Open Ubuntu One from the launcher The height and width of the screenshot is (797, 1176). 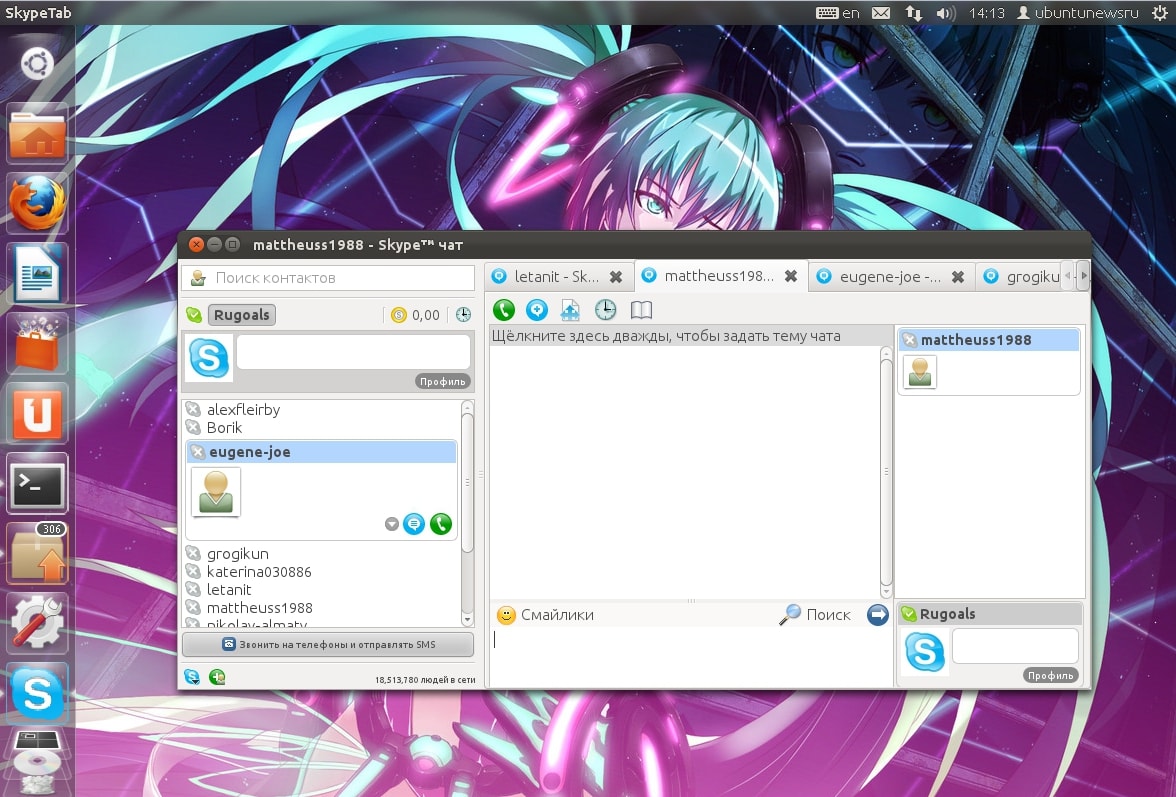point(37,413)
